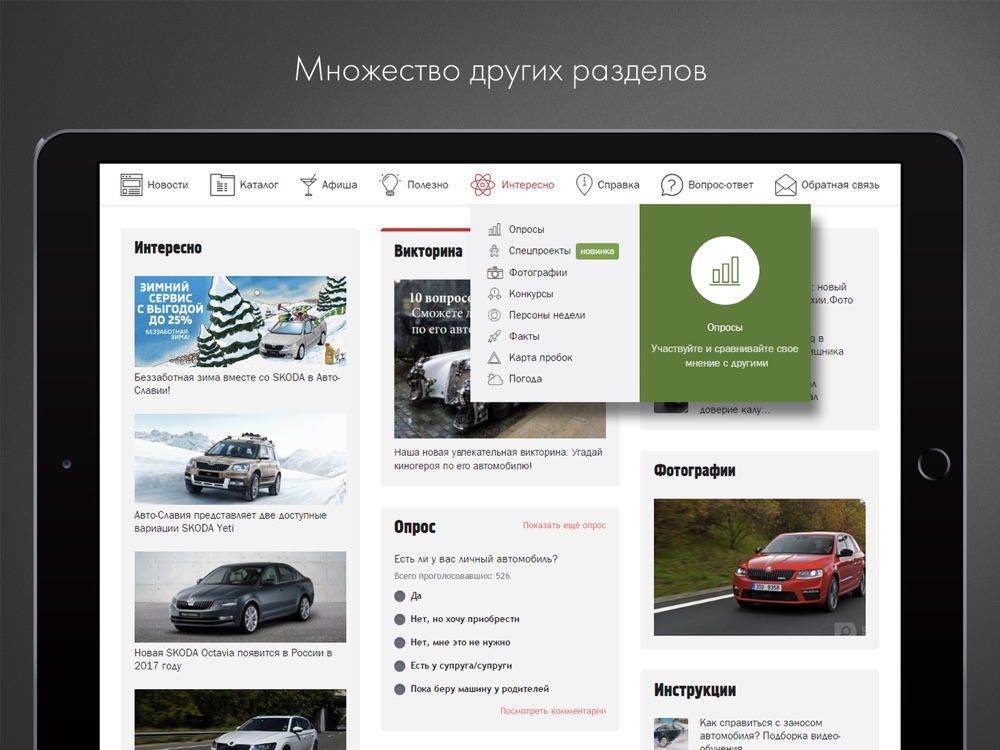The width and height of the screenshot is (1000, 750).
Task: Select Пока беру машину у родителей option
Action: pos(400,689)
